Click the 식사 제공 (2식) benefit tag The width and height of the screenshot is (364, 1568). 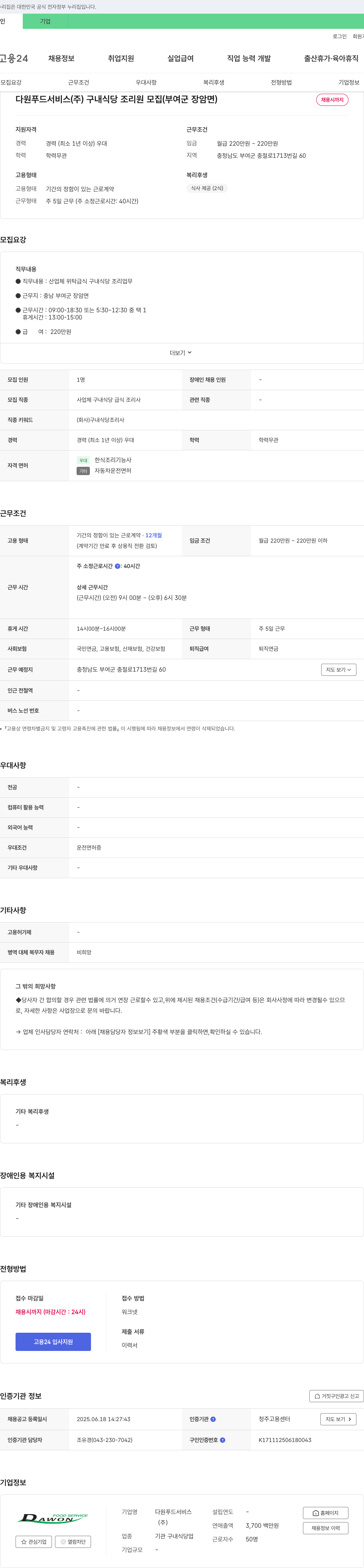click(207, 188)
